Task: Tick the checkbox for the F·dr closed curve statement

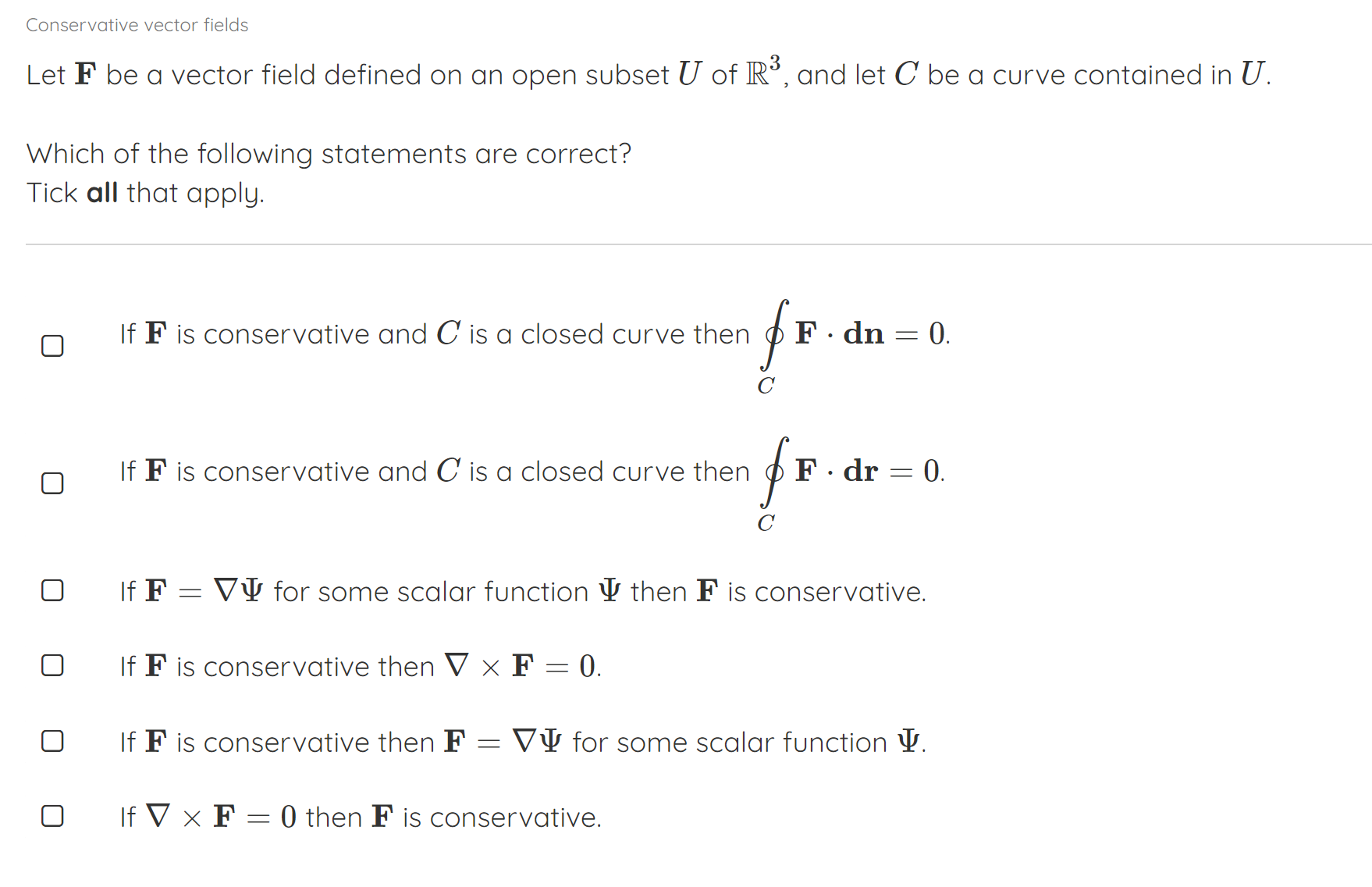Action: coord(52,484)
